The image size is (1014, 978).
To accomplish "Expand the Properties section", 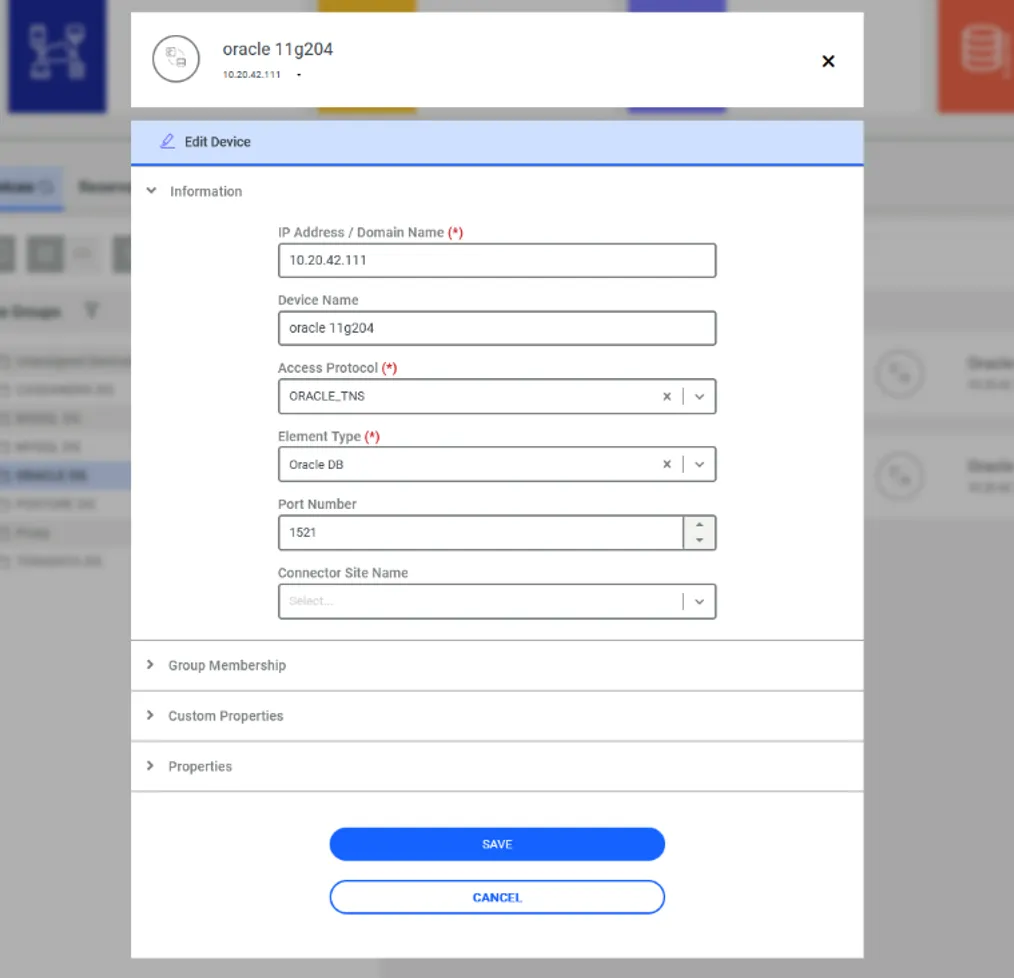I will (x=497, y=766).
